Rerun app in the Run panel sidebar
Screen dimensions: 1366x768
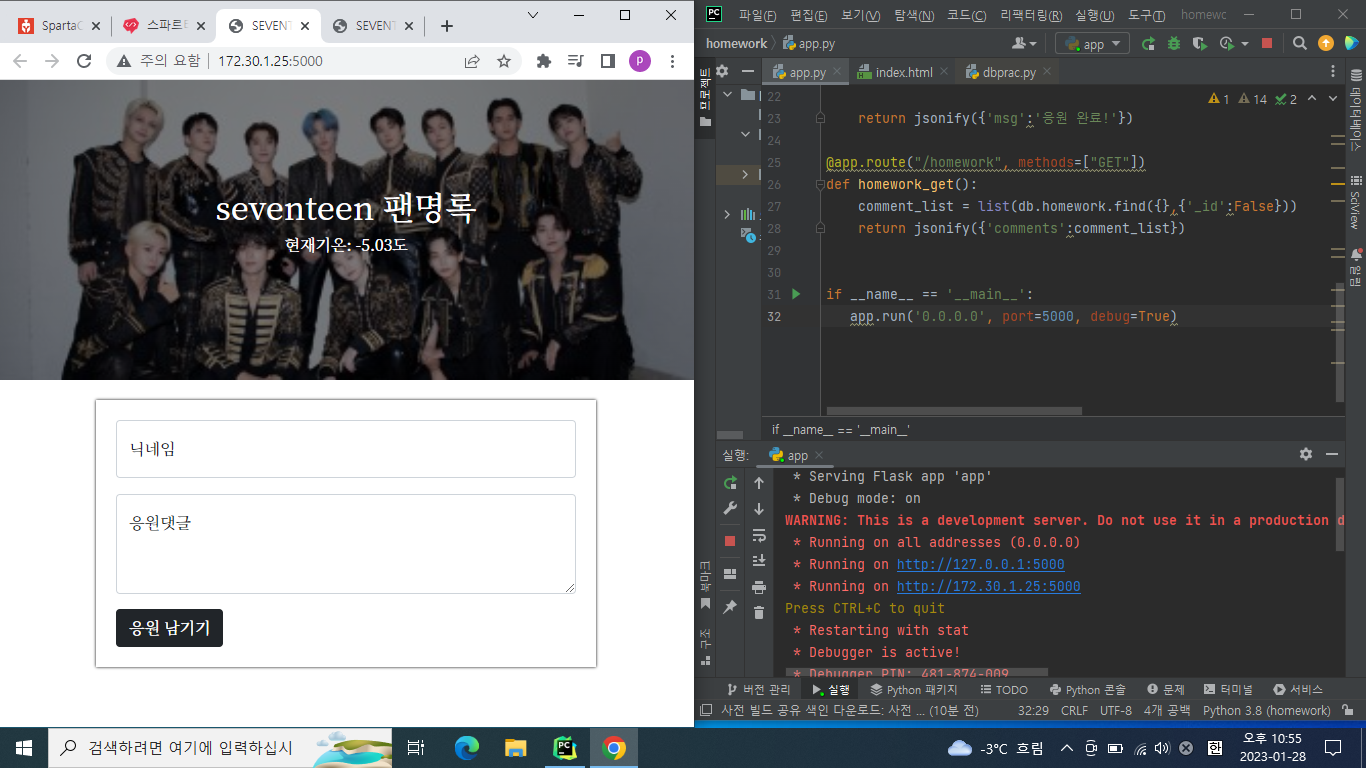(730, 483)
